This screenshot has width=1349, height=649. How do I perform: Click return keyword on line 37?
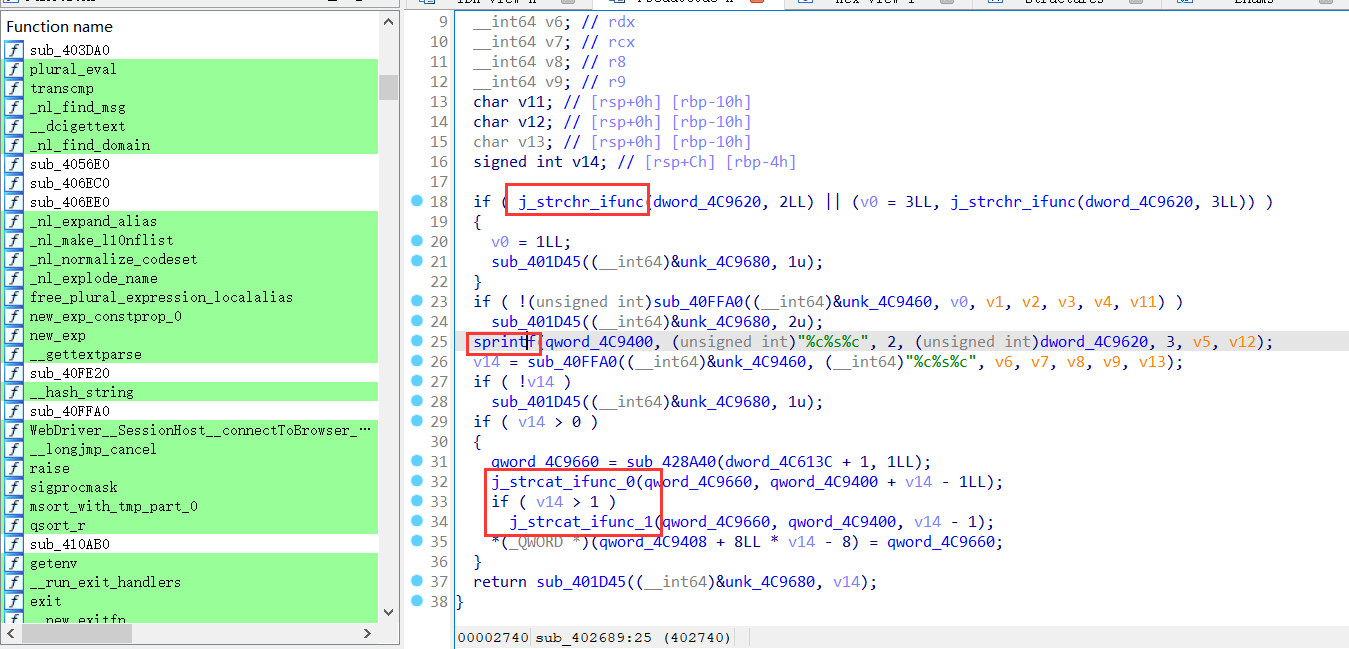(500, 581)
